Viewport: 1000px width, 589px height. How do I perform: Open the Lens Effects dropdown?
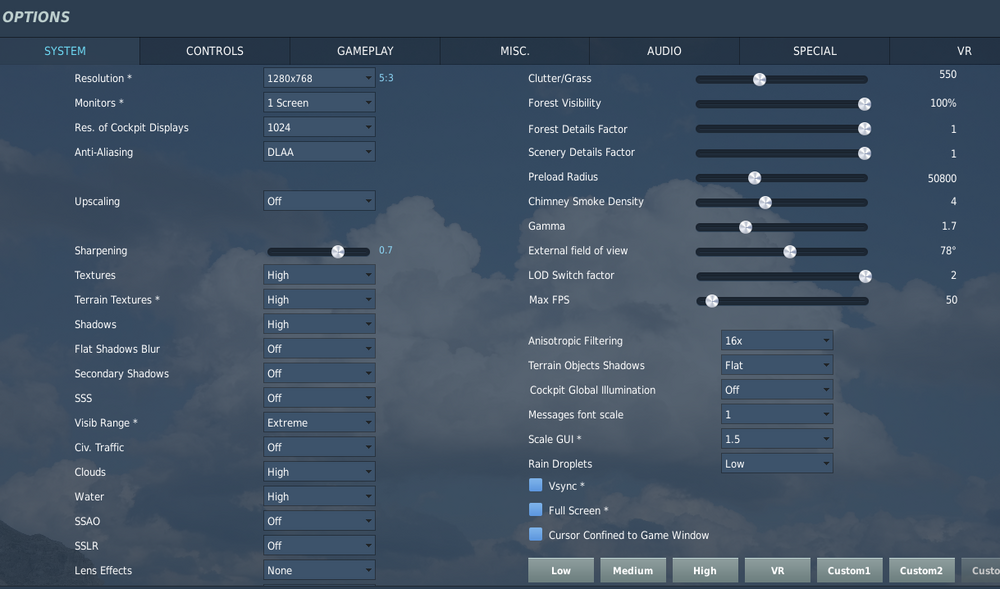[320, 570]
